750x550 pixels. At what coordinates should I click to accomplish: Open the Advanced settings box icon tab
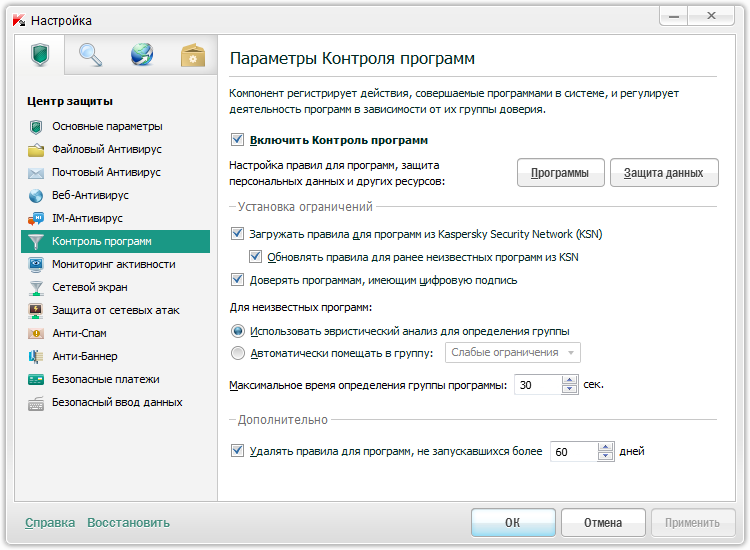pos(193,55)
